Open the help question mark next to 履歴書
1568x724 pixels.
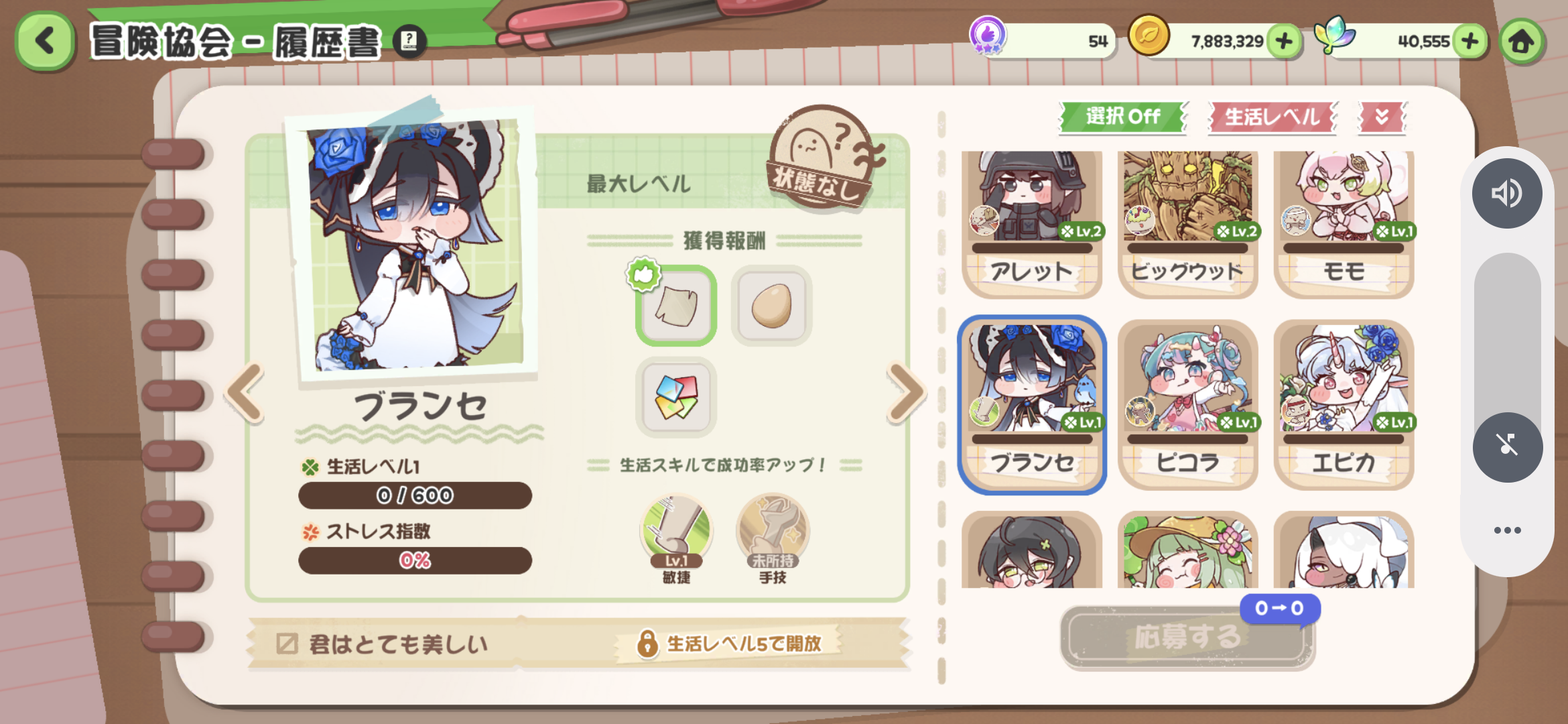[409, 42]
